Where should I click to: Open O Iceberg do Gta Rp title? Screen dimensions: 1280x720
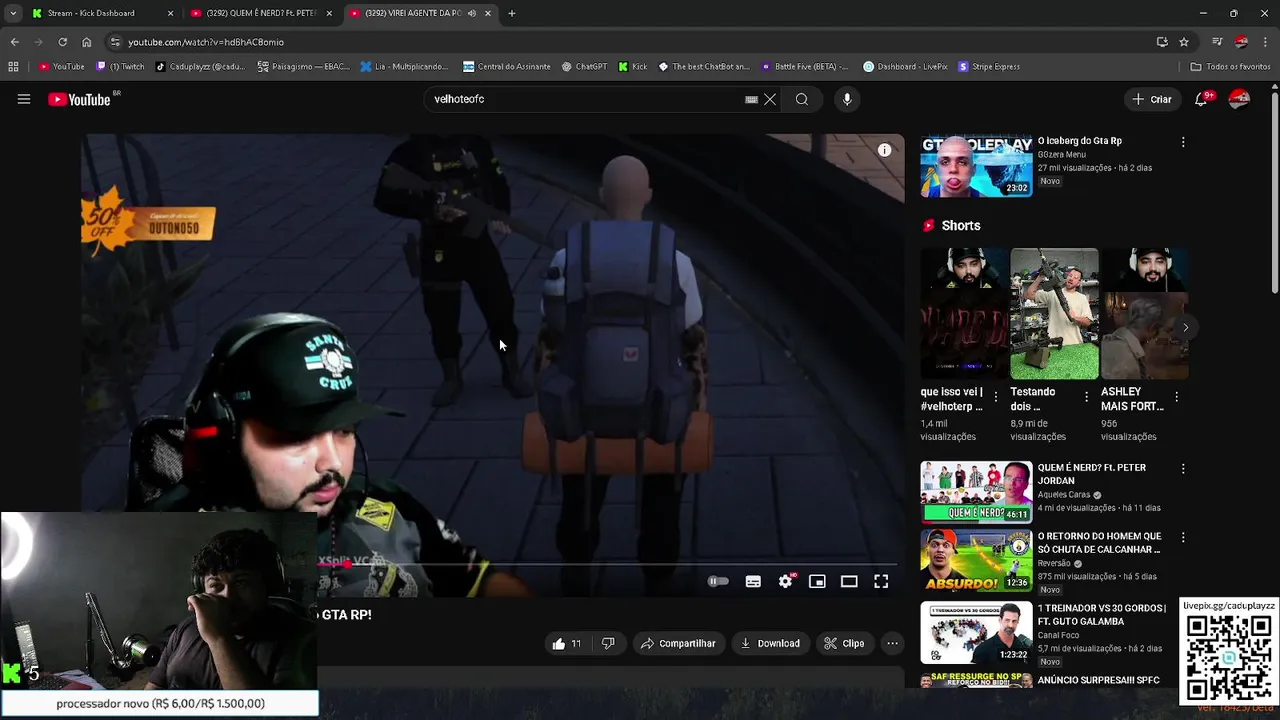1079,141
